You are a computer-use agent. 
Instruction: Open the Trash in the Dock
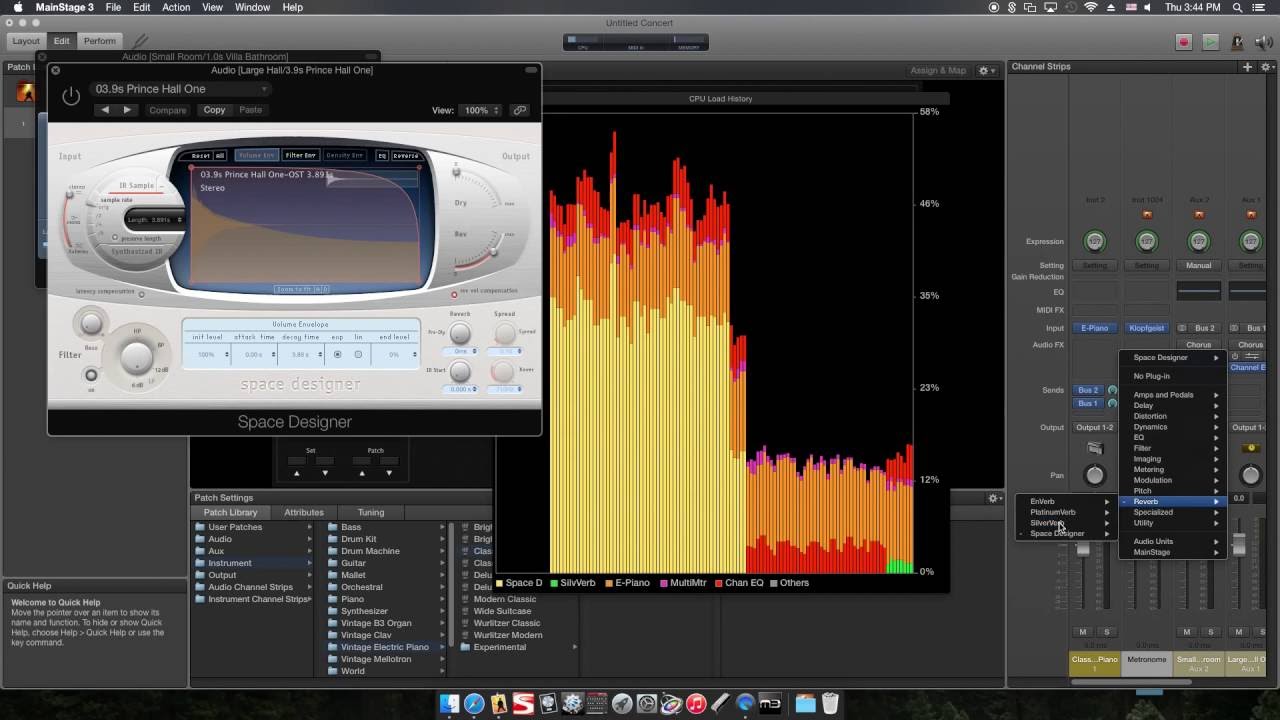(x=830, y=703)
